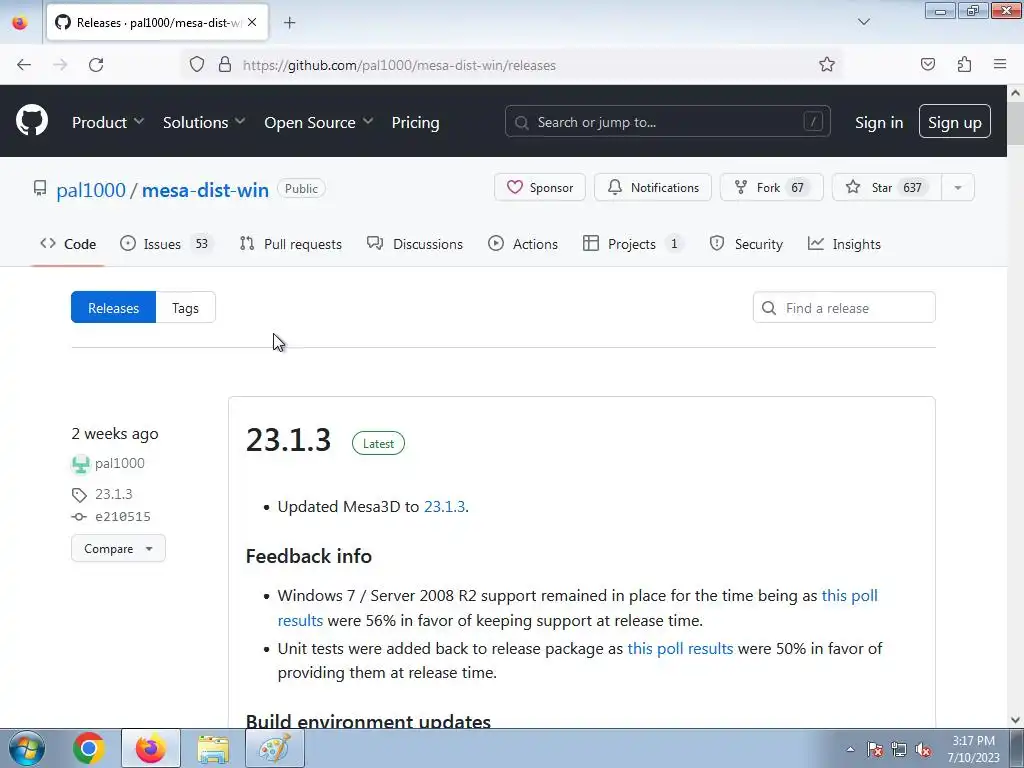Open Paint from the taskbar
The height and width of the screenshot is (768, 1024).
275,748
